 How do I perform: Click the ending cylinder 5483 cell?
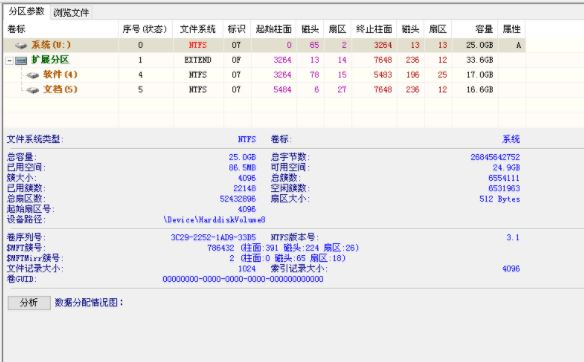[383, 75]
